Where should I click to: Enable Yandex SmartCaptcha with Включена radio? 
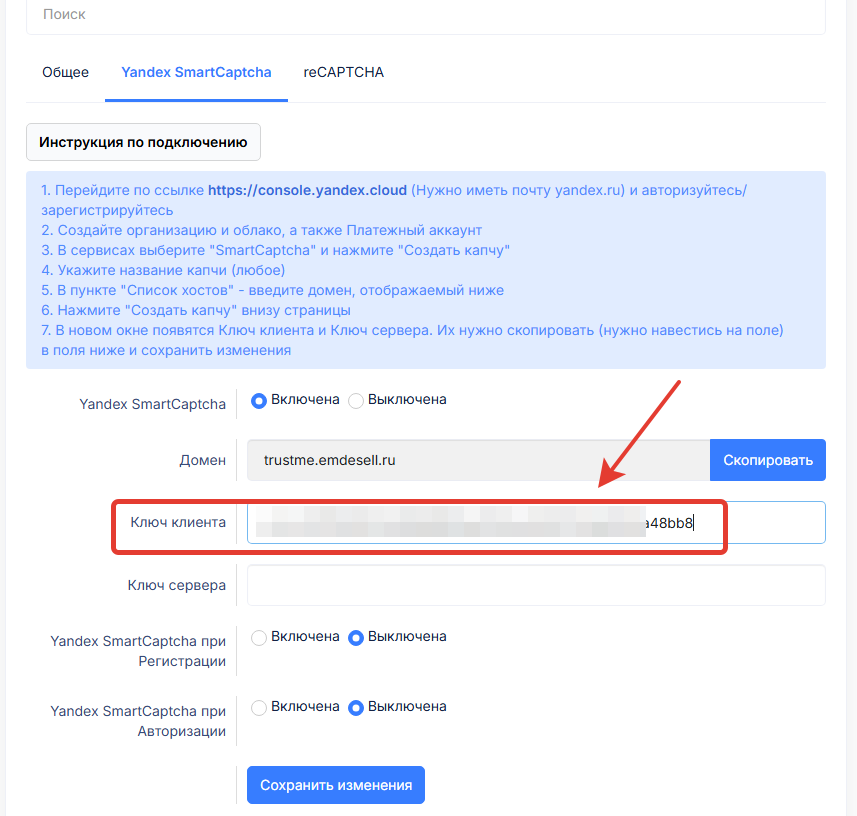coord(259,400)
